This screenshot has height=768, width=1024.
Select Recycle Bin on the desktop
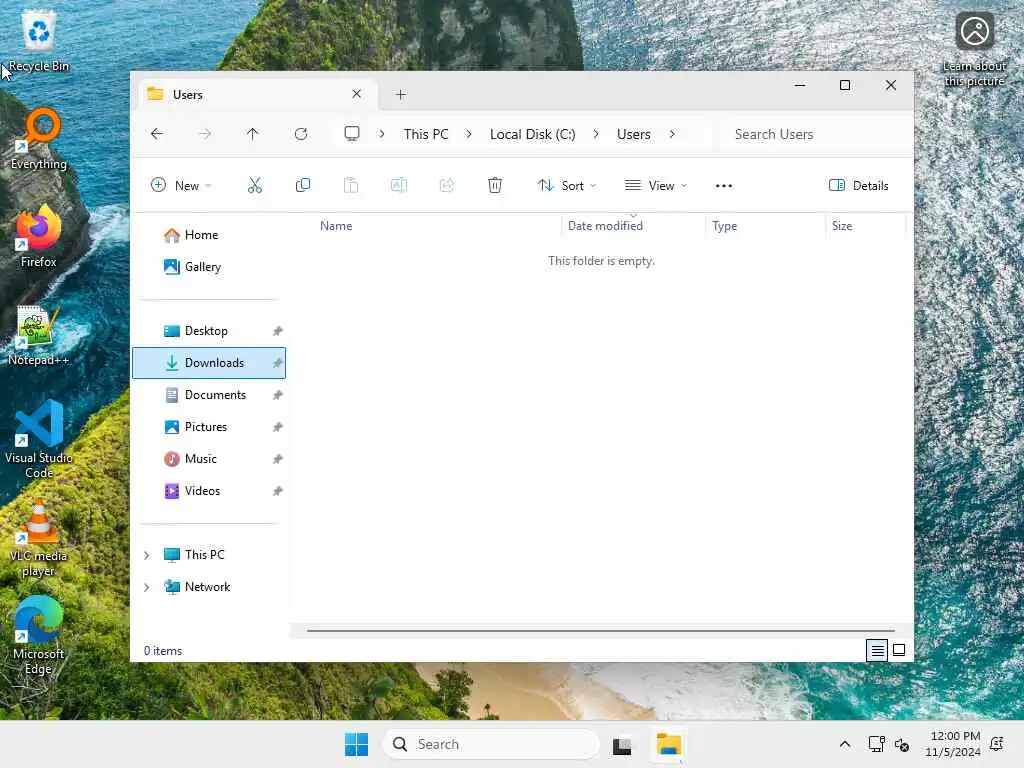point(39,42)
